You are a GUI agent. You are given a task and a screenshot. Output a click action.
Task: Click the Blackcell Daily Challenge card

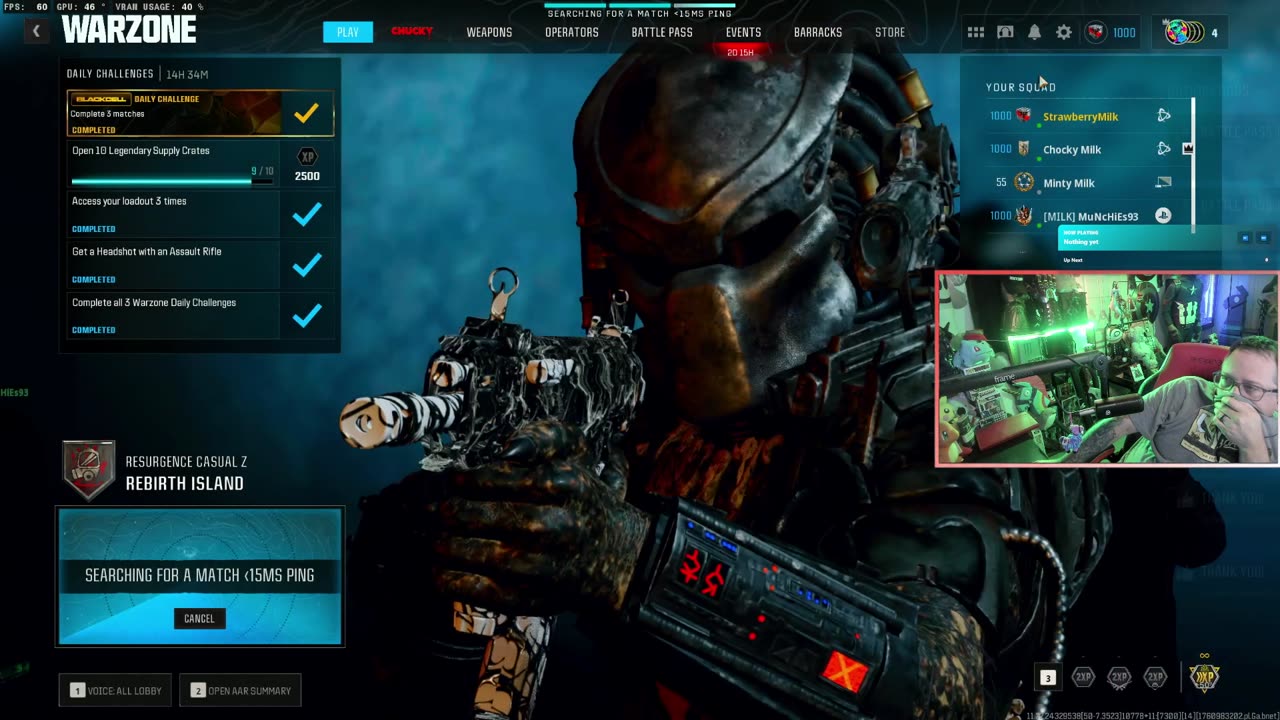tap(201, 113)
